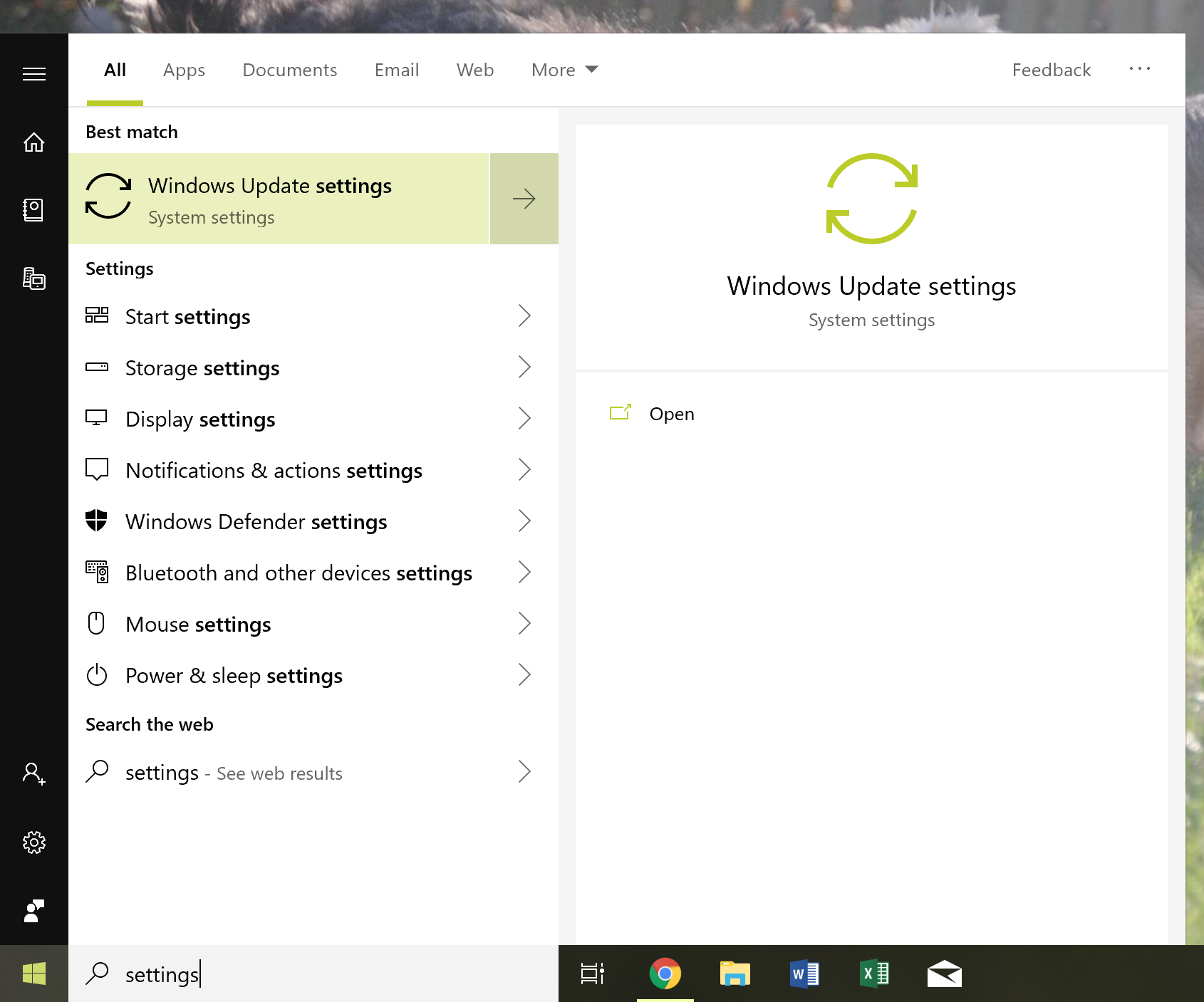Expand chevron next to Display settings
Image resolution: width=1204 pixels, height=1002 pixels.
[x=524, y=418]
